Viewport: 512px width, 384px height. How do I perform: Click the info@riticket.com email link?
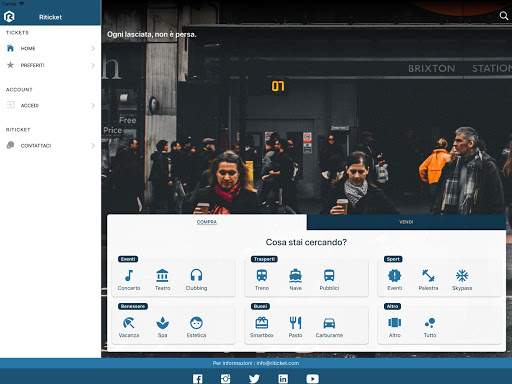[x=278, y=363]
